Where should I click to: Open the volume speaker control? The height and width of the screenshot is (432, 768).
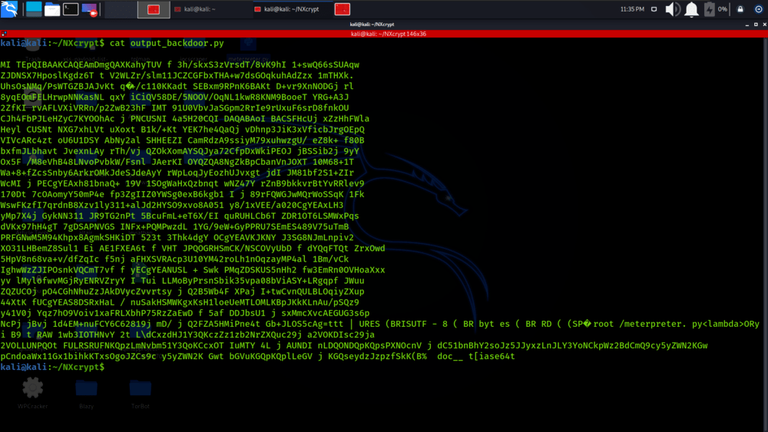point(672,9)
